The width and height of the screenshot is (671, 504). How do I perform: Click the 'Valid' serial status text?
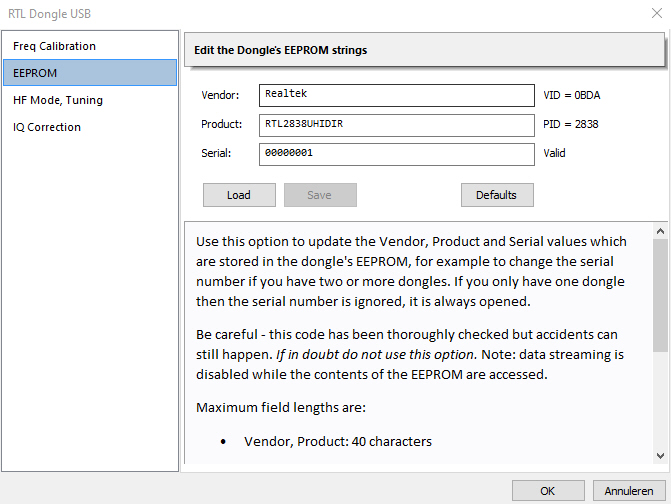point(554,153)
